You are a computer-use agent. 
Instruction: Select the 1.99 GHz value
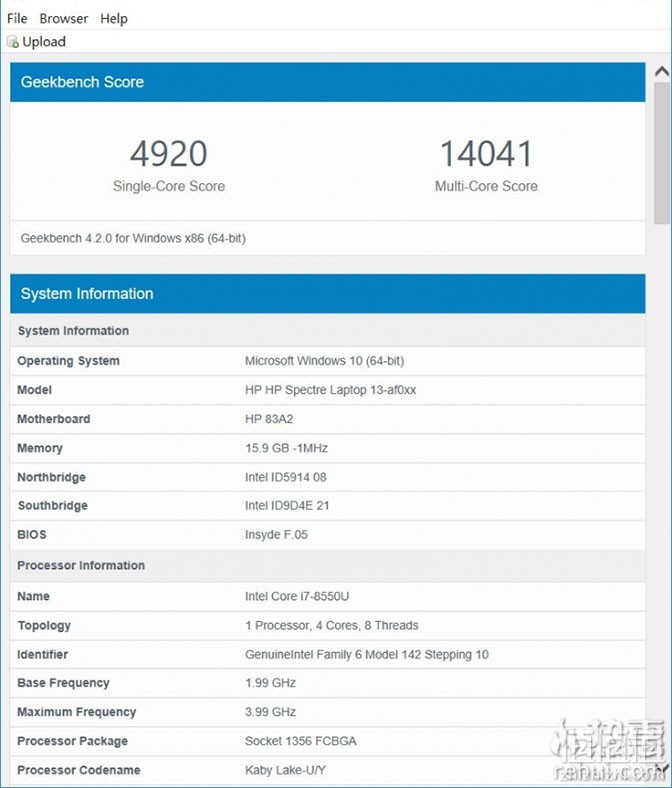click(x=270, y=683)
